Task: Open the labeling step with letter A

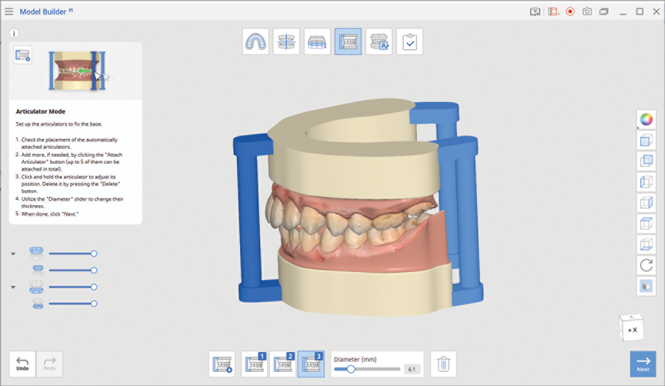Action: pyautogui.click(x=379, y=42)
